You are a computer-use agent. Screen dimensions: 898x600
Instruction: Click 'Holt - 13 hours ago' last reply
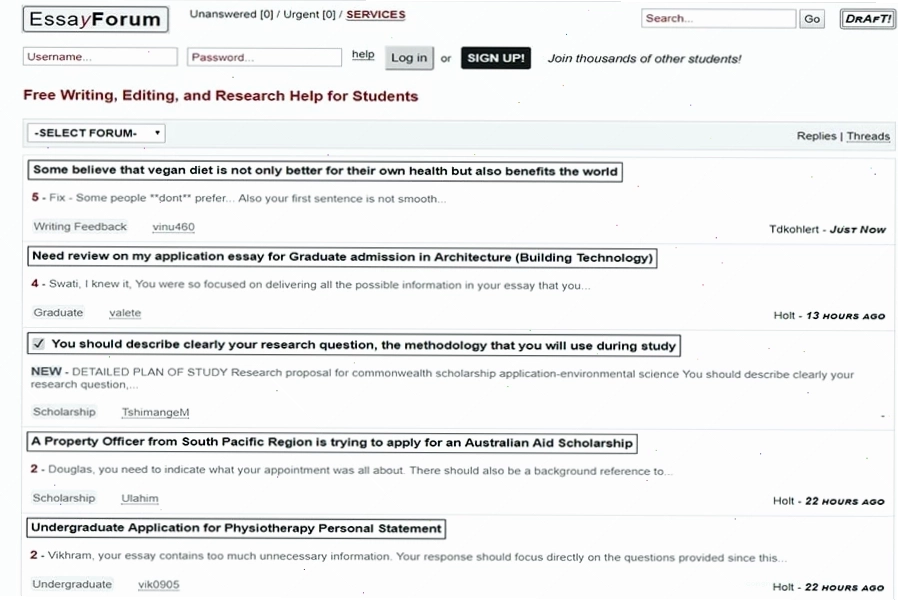click(x=829, y=315)
